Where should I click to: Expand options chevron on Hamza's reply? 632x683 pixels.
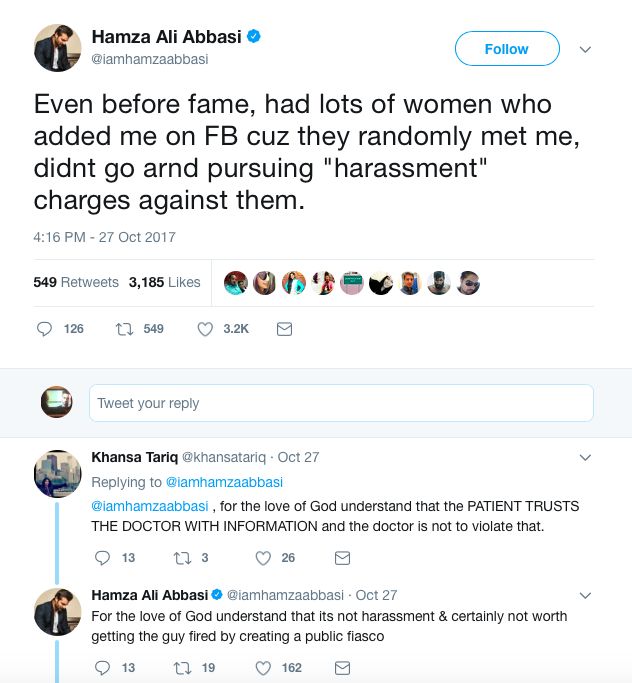click(586, 595)
